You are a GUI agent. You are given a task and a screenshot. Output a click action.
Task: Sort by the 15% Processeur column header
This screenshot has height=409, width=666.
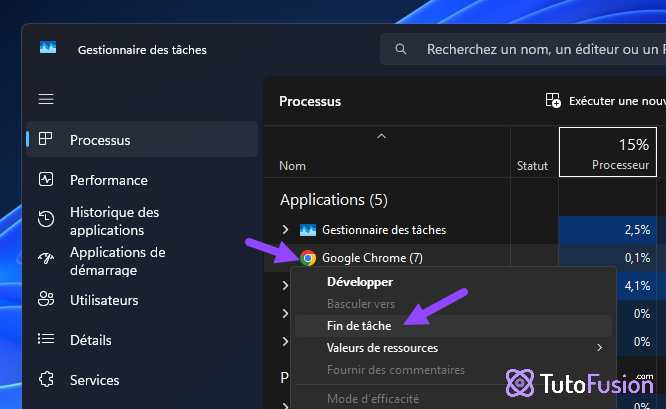click(x=608, y=152)
